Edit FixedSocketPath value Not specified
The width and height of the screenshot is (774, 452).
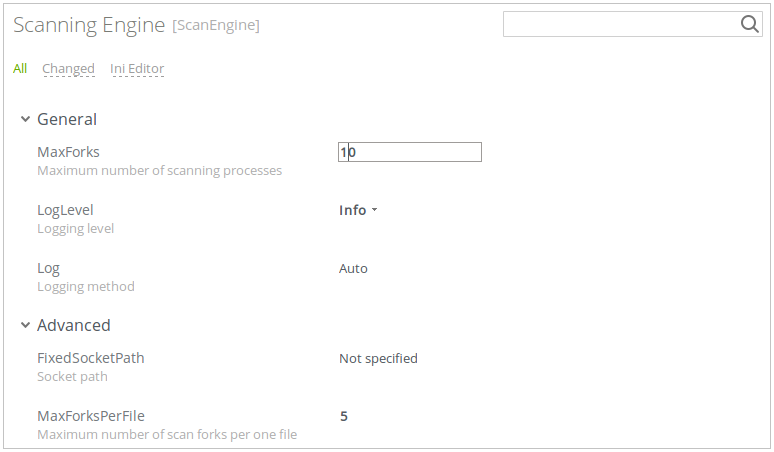click(378, 358)
